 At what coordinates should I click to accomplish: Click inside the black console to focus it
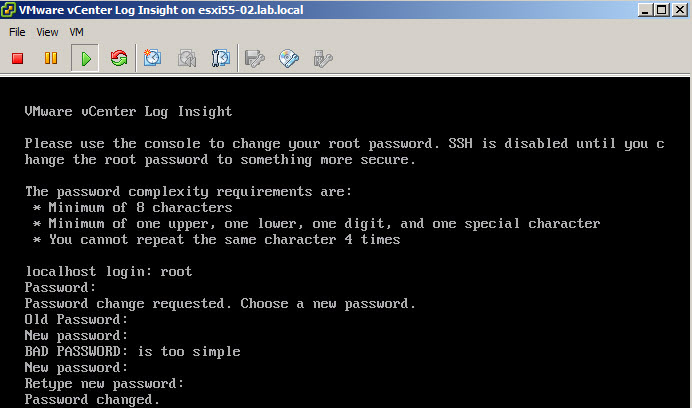345,243
